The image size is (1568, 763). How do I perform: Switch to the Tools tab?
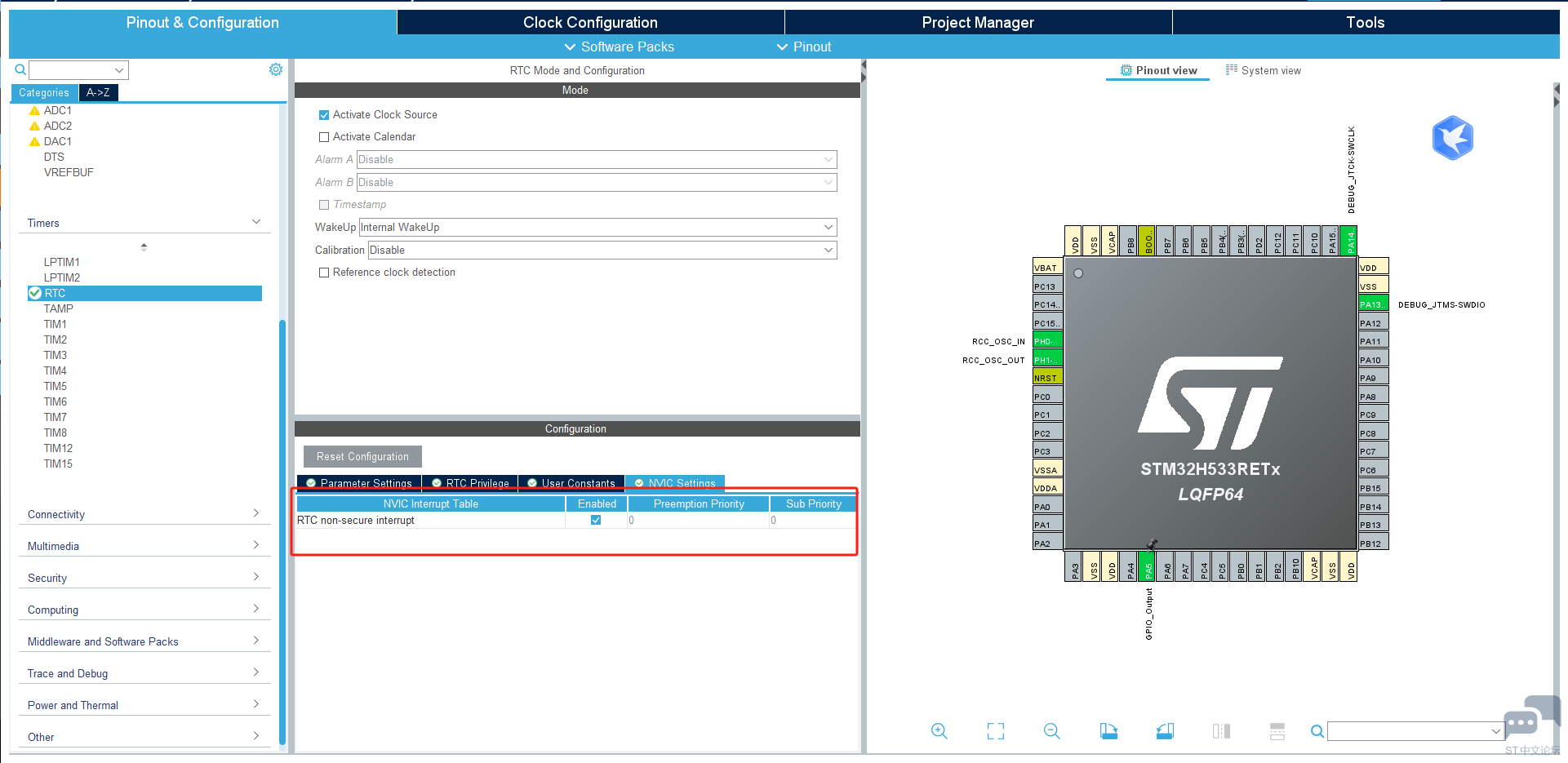click(1366, 22)
